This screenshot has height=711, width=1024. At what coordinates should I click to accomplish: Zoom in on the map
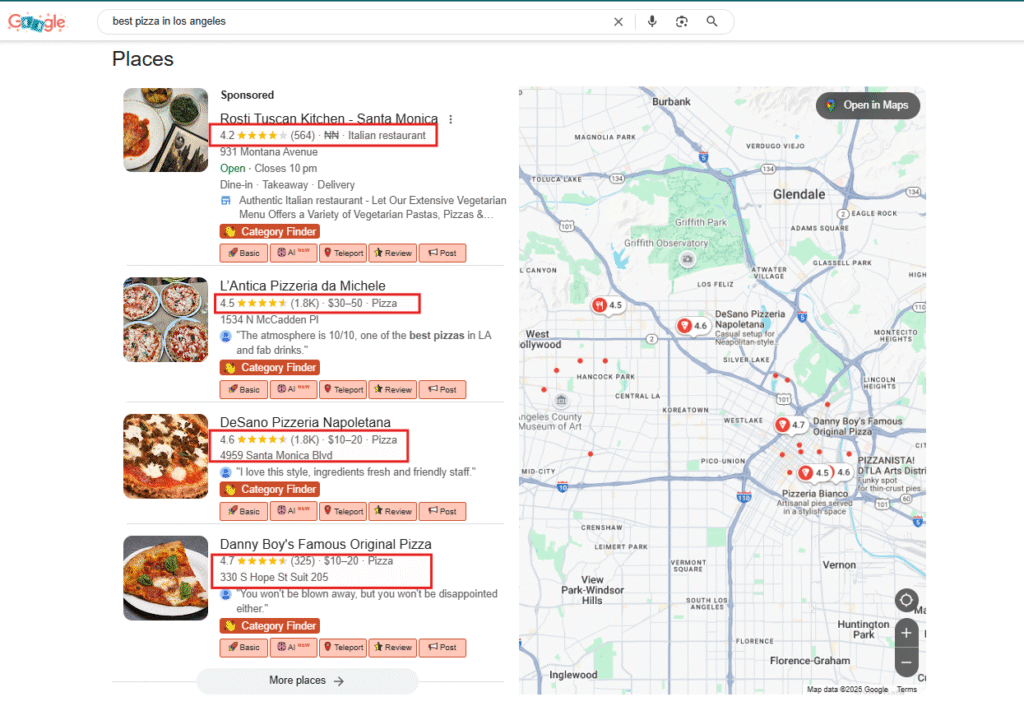coord(906,633)
